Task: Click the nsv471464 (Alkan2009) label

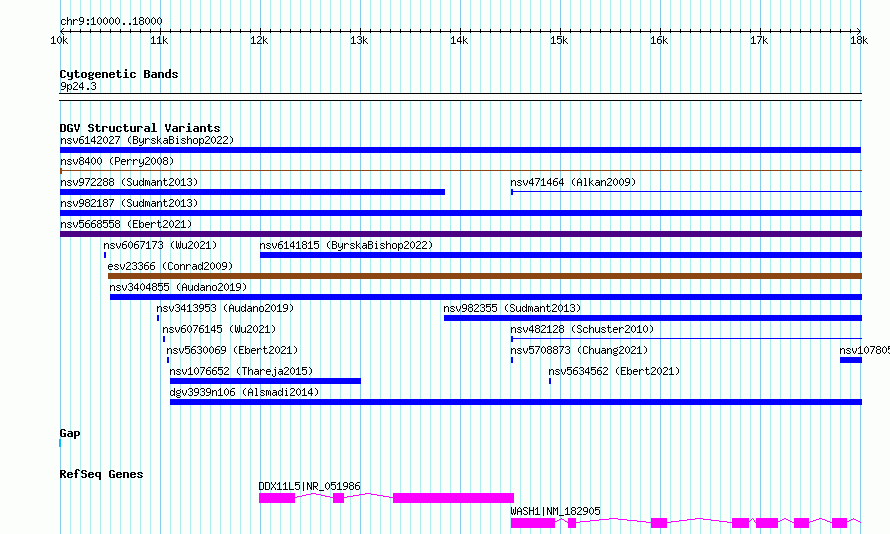Action: pos(573,182)
